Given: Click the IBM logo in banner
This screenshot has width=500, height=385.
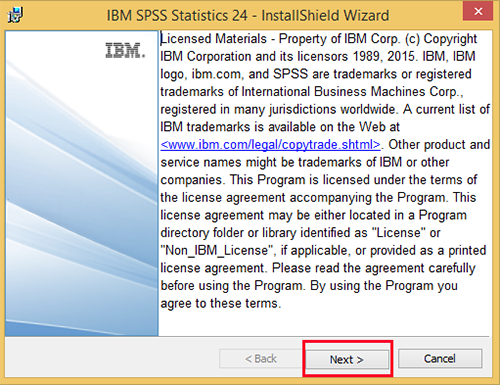Looking at the screenshot, I should click(125, 51).
